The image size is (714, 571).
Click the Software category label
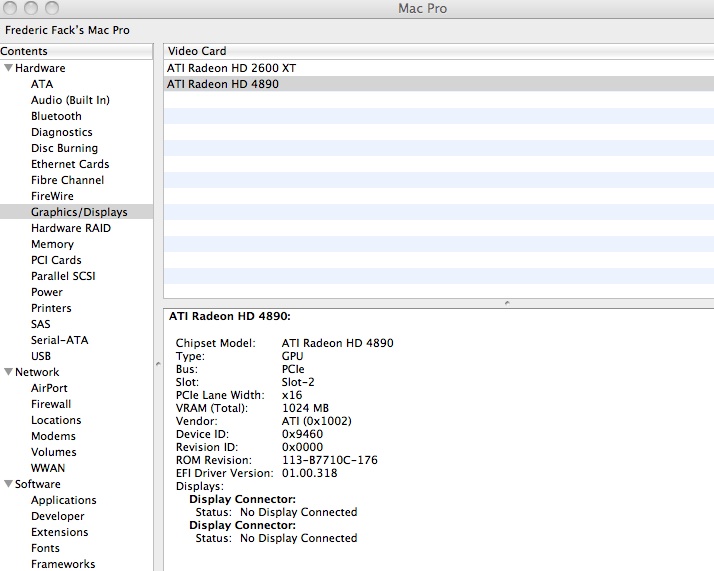point(37,484)
